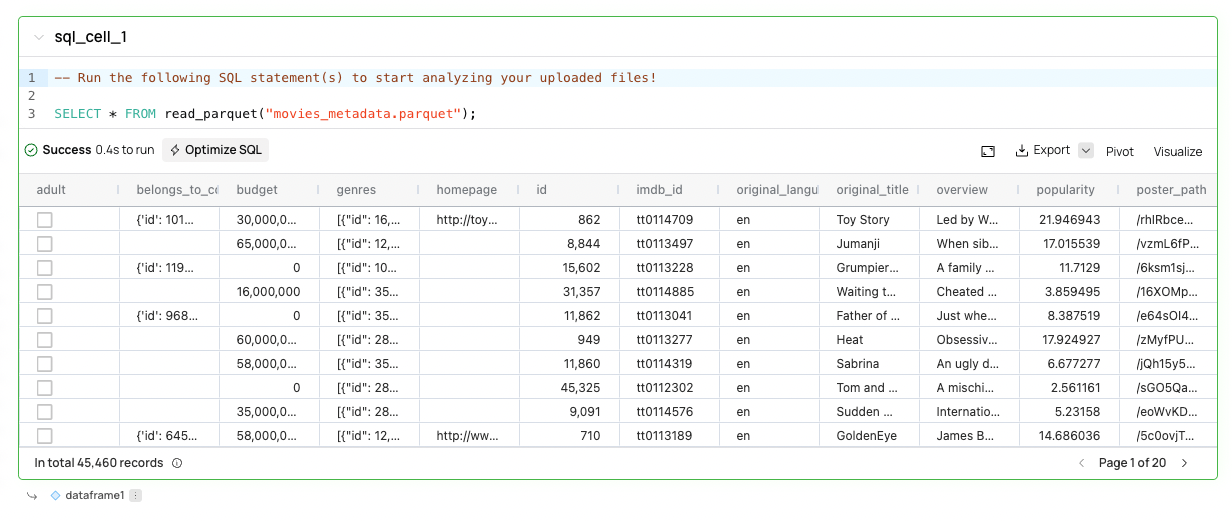Open the Export dropdown arrow
Image resolution: width=1232 pixels, height=521 pixels.
click(x=1086, y=150)
